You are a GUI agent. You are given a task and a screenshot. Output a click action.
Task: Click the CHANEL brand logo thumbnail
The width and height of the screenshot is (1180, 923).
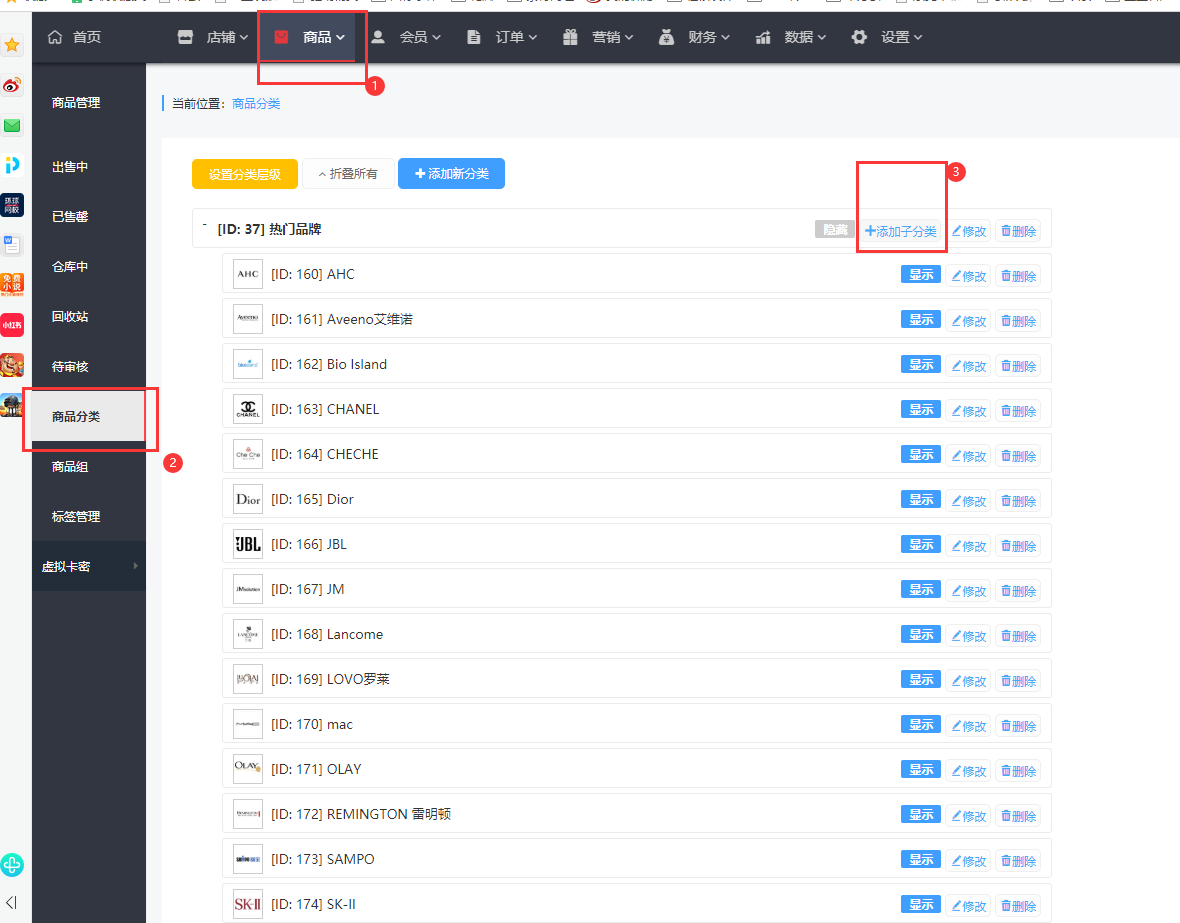click(248, 409)
